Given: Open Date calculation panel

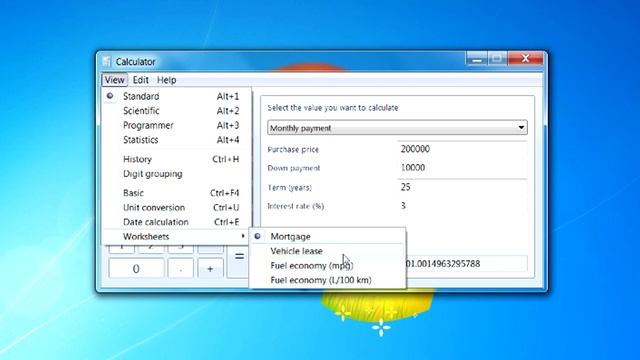Looking at the screenshot, I should 176,222.
